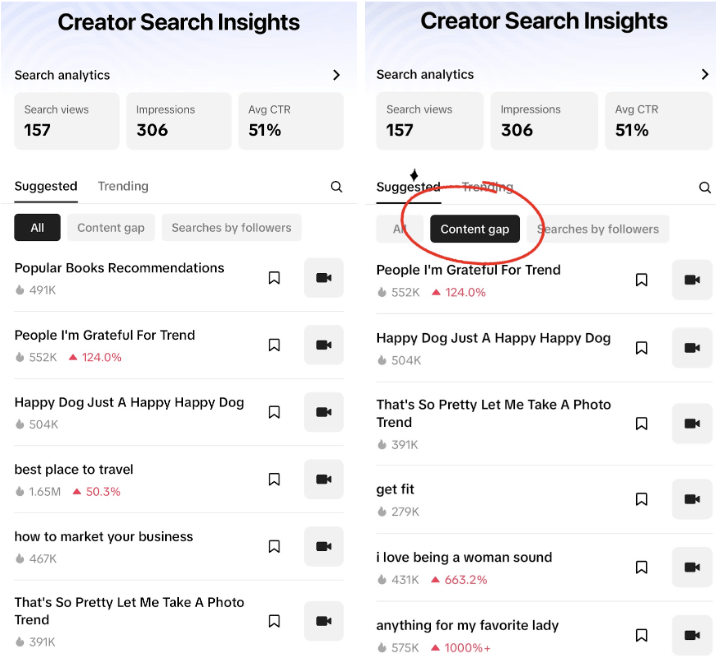Toggle the bookmark on how to market your business
The width and height of the screenshot is (716, 662).
coord(274,546)
